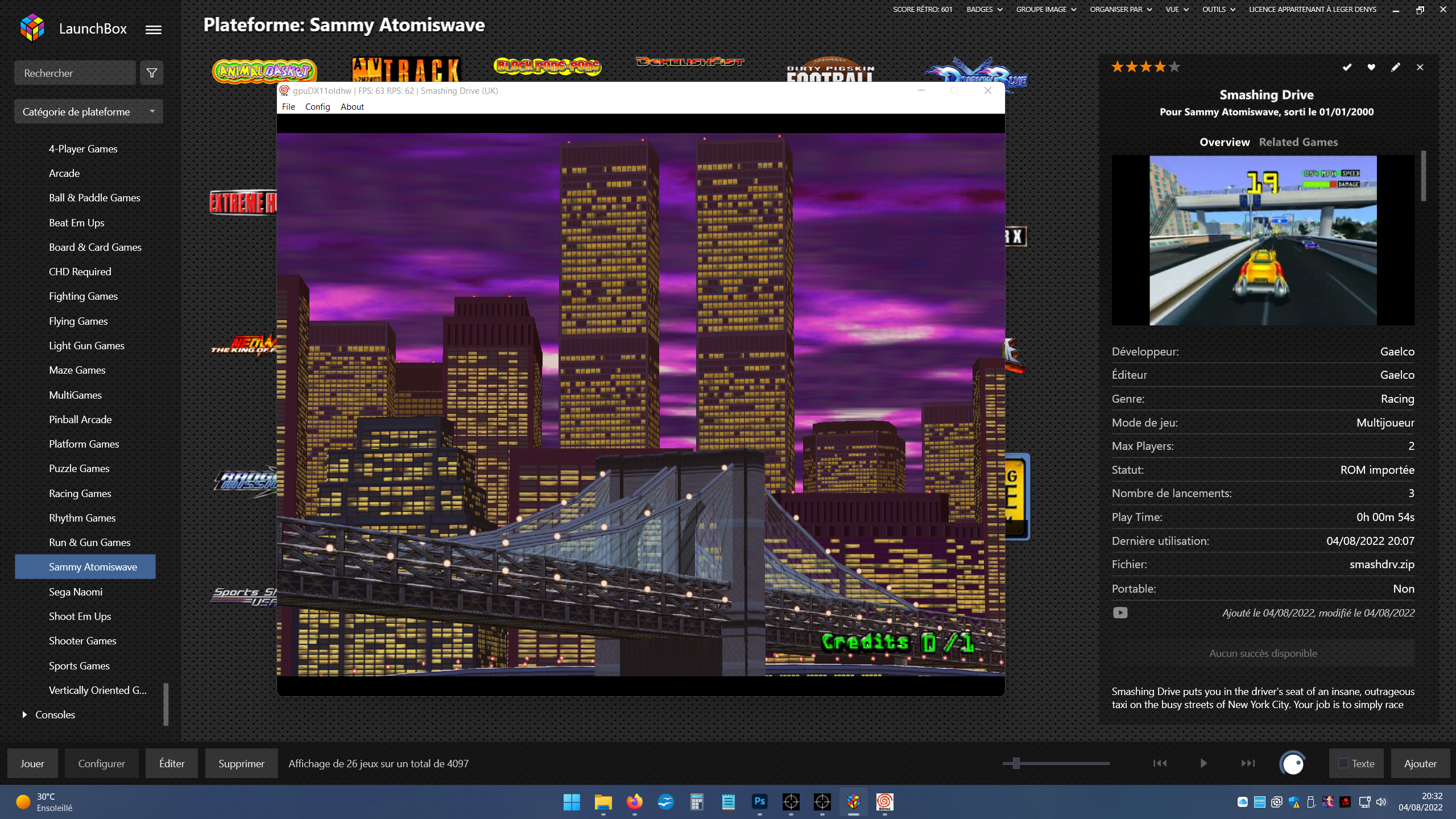Toggle the Texte checkbox
This screenshot has width=1456, height=819.
pos(1343,763)
